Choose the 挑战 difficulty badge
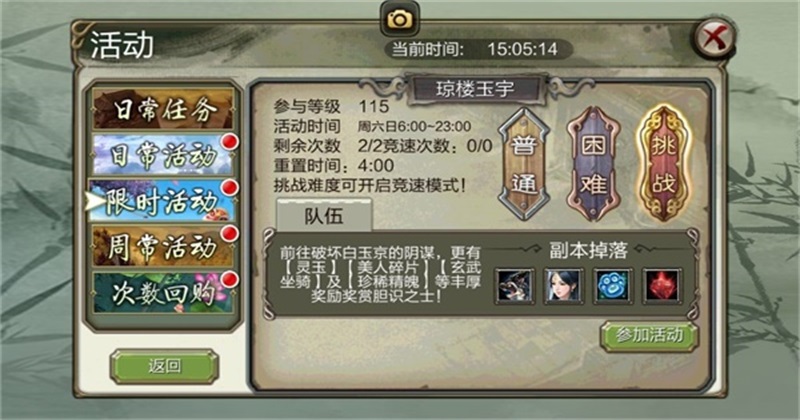Viewport: 800px width, 420px height. 663,163
